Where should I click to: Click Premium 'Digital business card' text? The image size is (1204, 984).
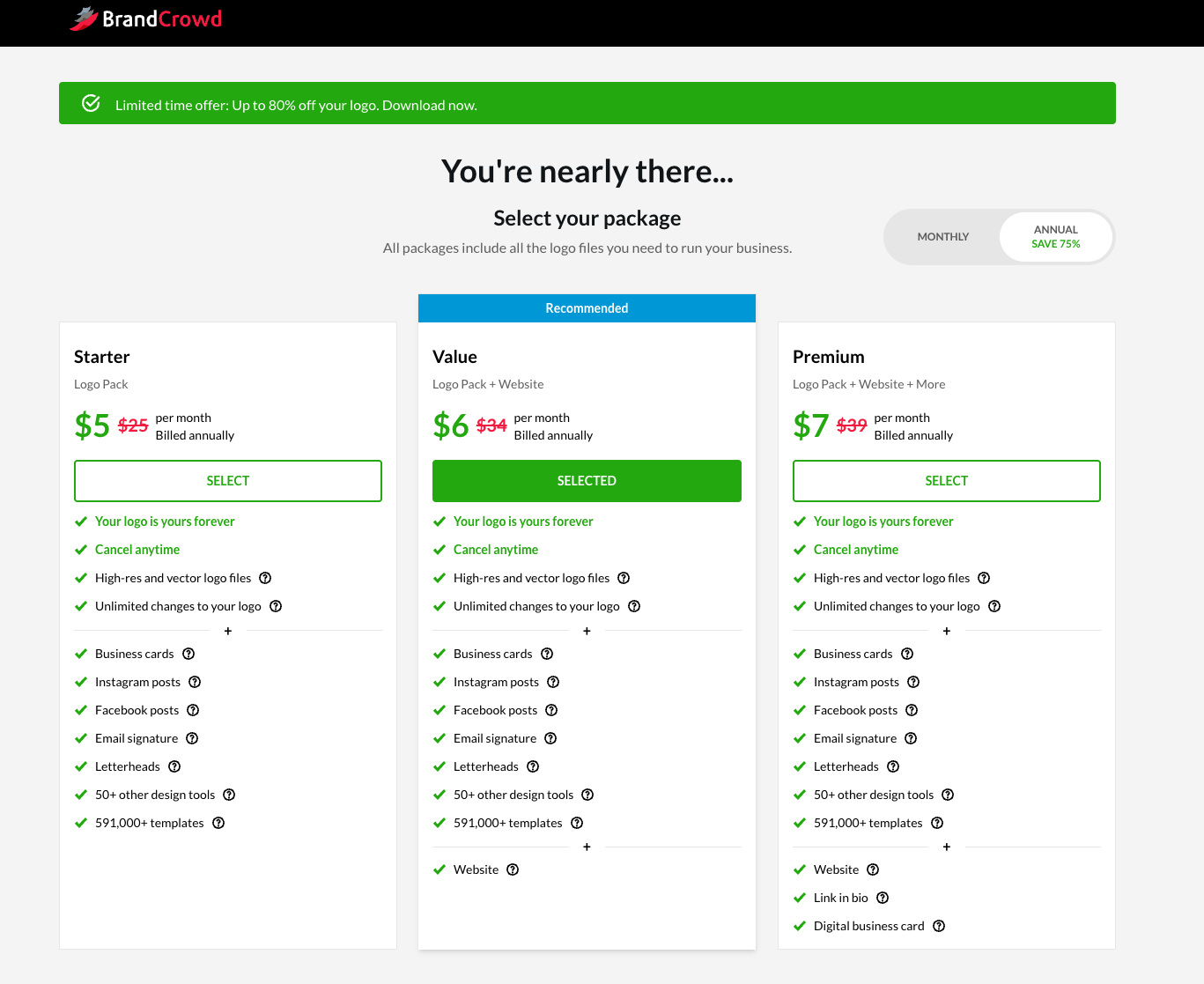(869, 926)
